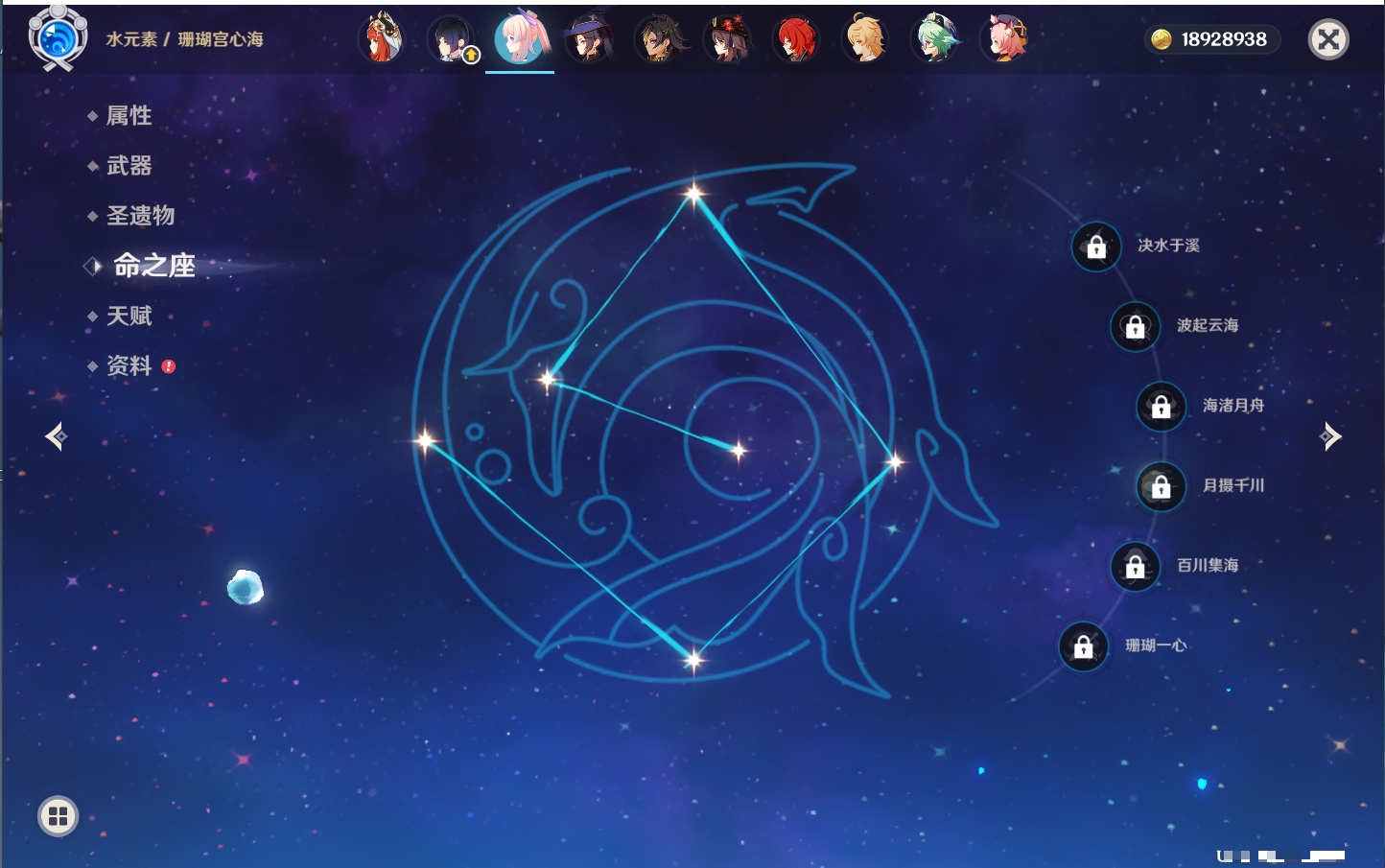The height and width of the screenshot is (868, 1385).
Task: Go to the 圣遗物 artifacts menu
Action: point(140,216)
